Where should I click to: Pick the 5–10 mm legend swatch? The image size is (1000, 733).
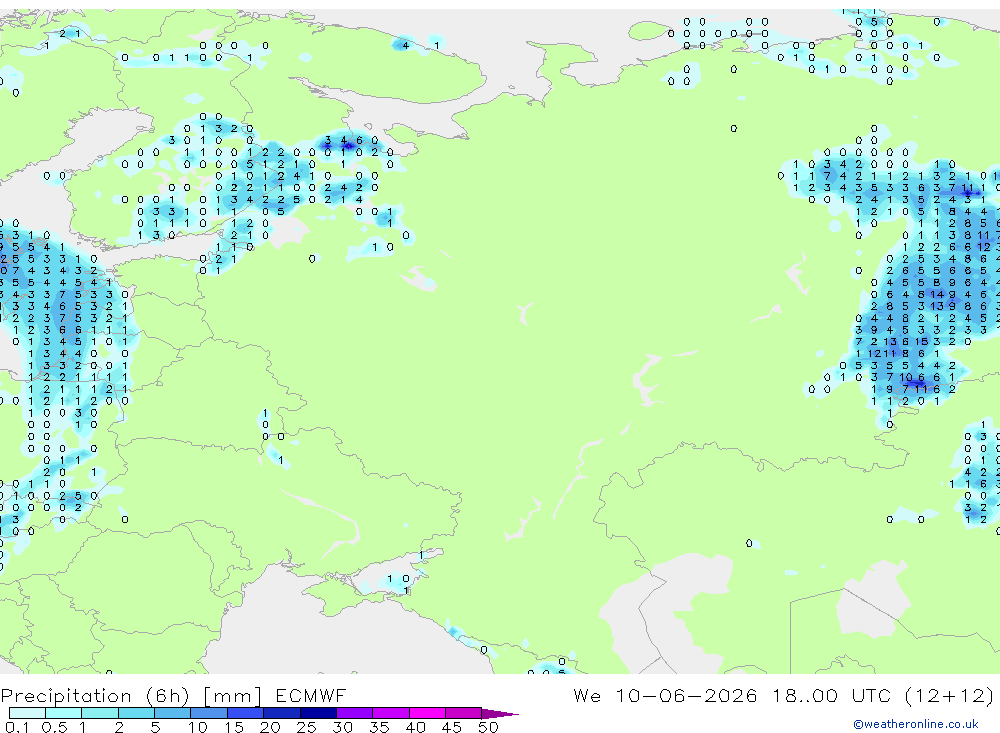point(172,713)
